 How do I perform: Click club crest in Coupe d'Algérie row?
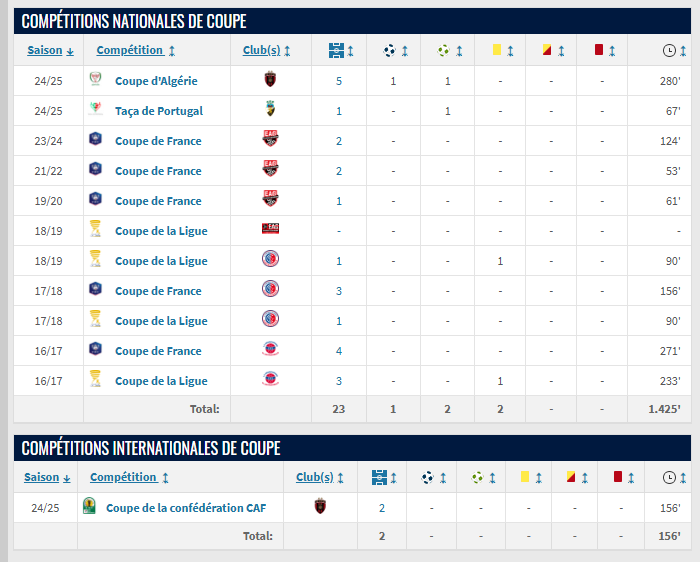[x=270, y=80]
